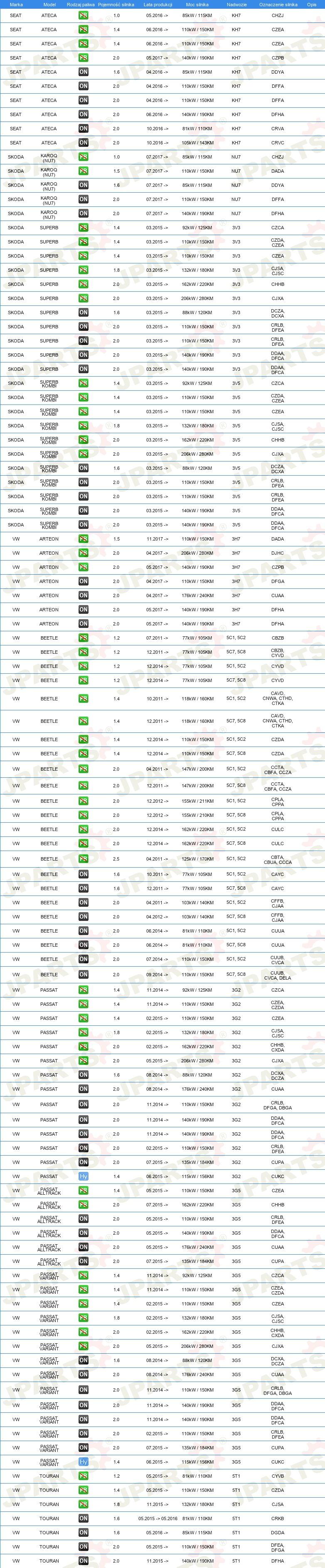This screenshot has height=1568, width=325.
Task: Select SKODA KAROQ (NU7) model cell in DADA row
Action: coord(49,171)
